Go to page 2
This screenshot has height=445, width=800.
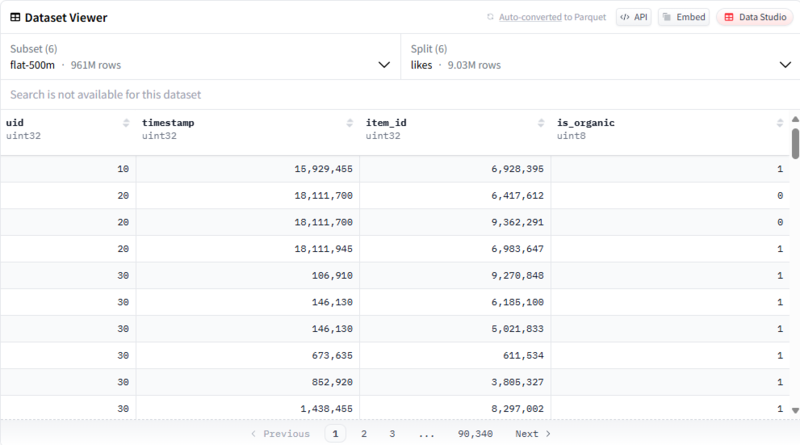[364, 434]
